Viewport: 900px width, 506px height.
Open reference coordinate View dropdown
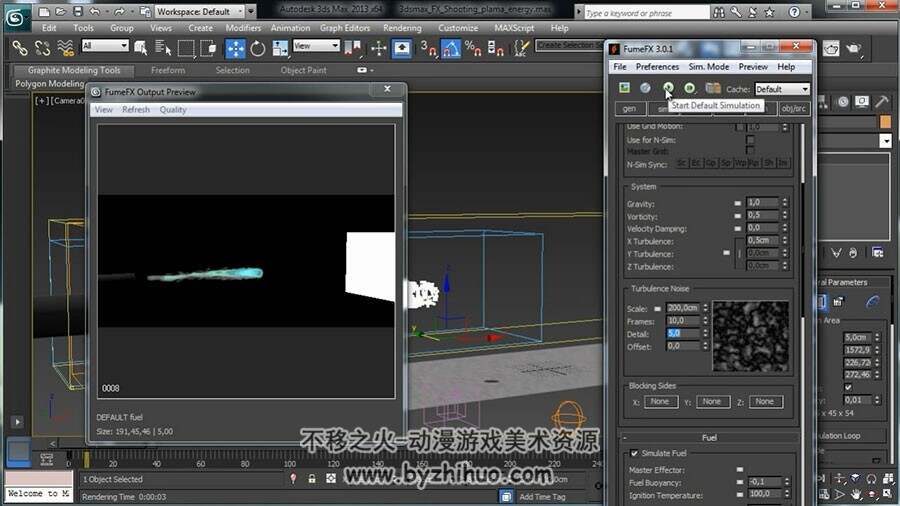click(x=316, y=46)
